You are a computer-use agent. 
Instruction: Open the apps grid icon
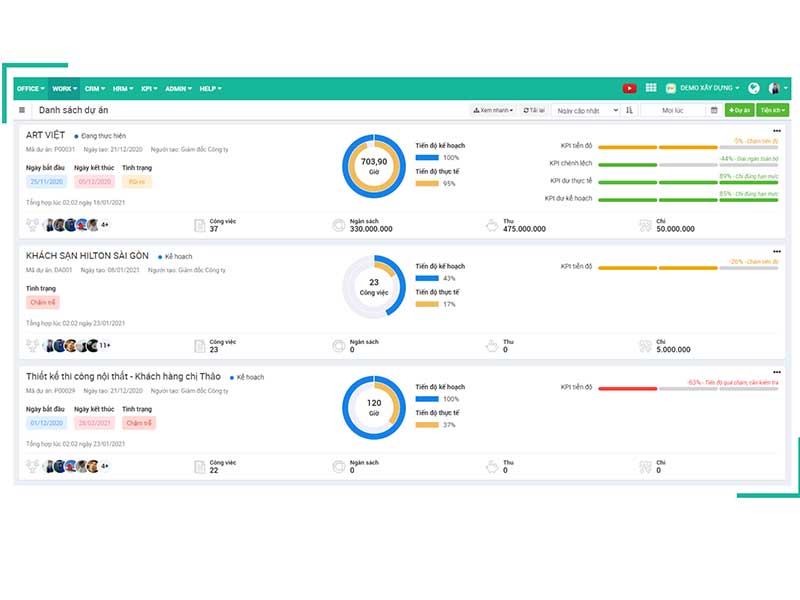click(x=651, y=88)
